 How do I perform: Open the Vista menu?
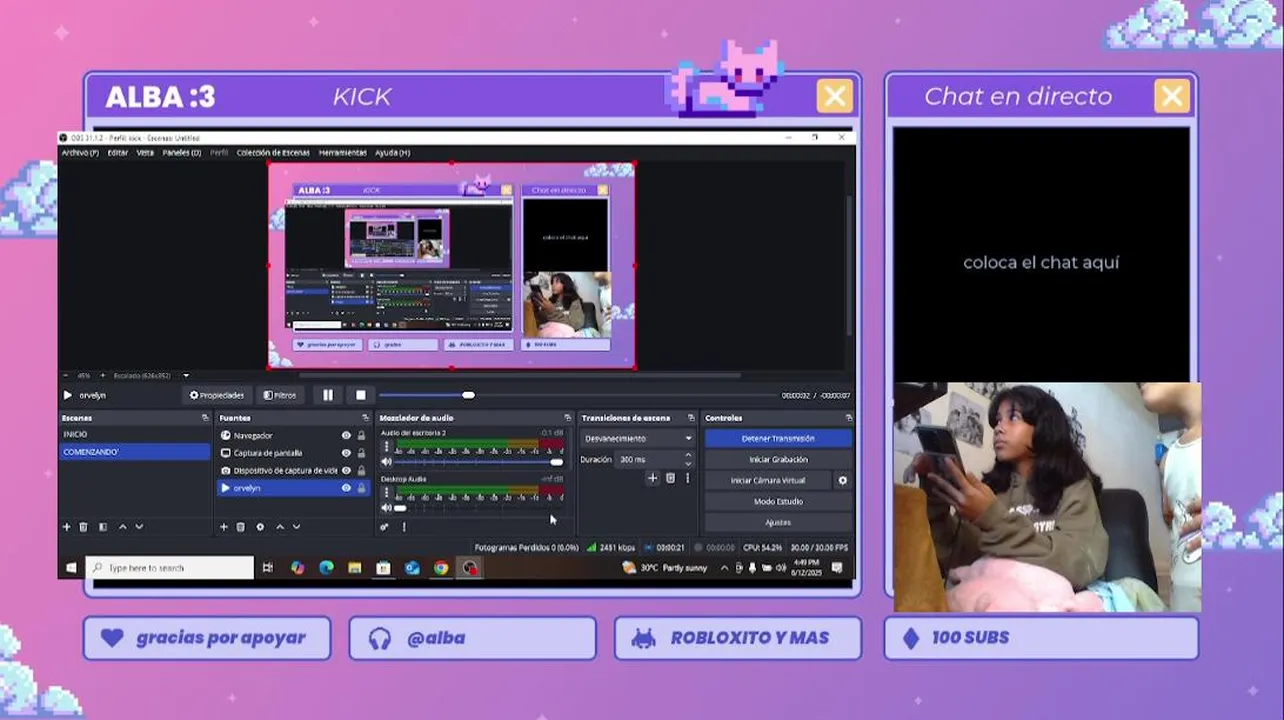(x=145, y=153)
